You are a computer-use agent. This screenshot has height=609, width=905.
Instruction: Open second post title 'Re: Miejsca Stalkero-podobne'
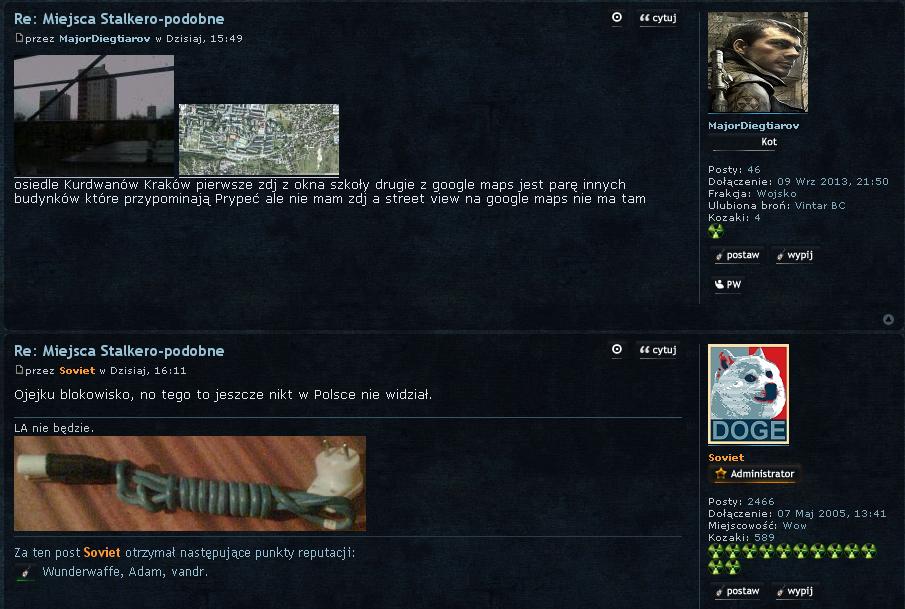[x=119, y=351]
